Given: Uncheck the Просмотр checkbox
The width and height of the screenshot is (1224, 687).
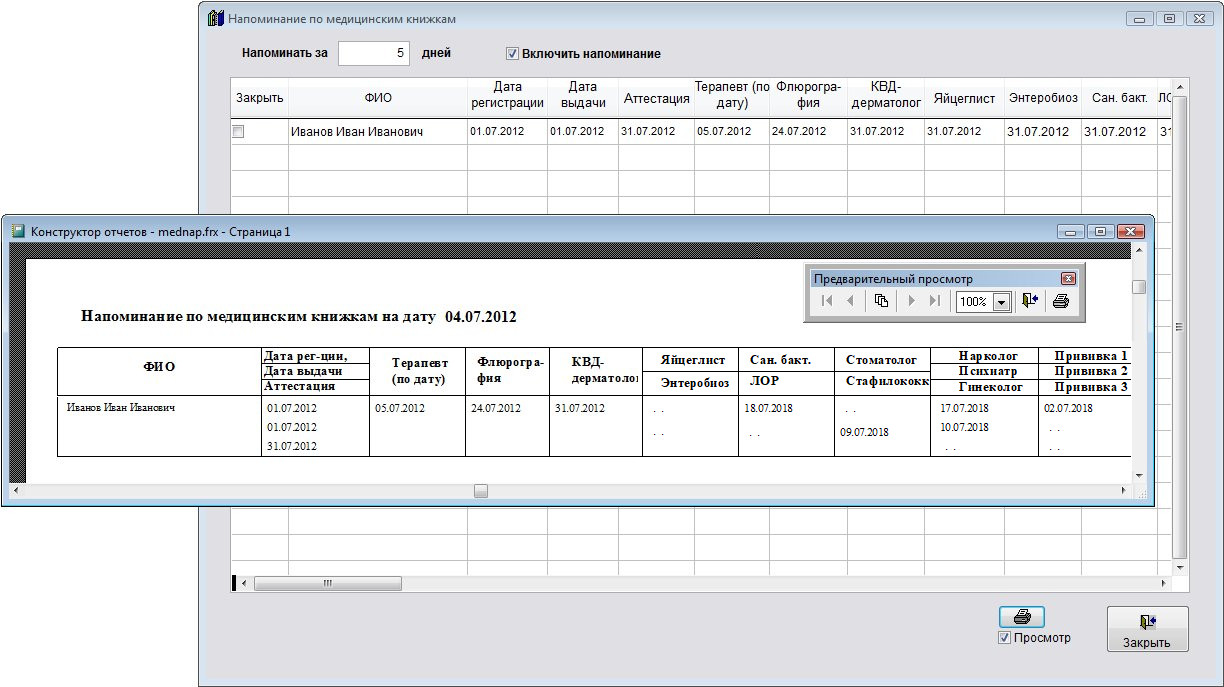Looking at the screenshot, I should [x=1004, y=638].
